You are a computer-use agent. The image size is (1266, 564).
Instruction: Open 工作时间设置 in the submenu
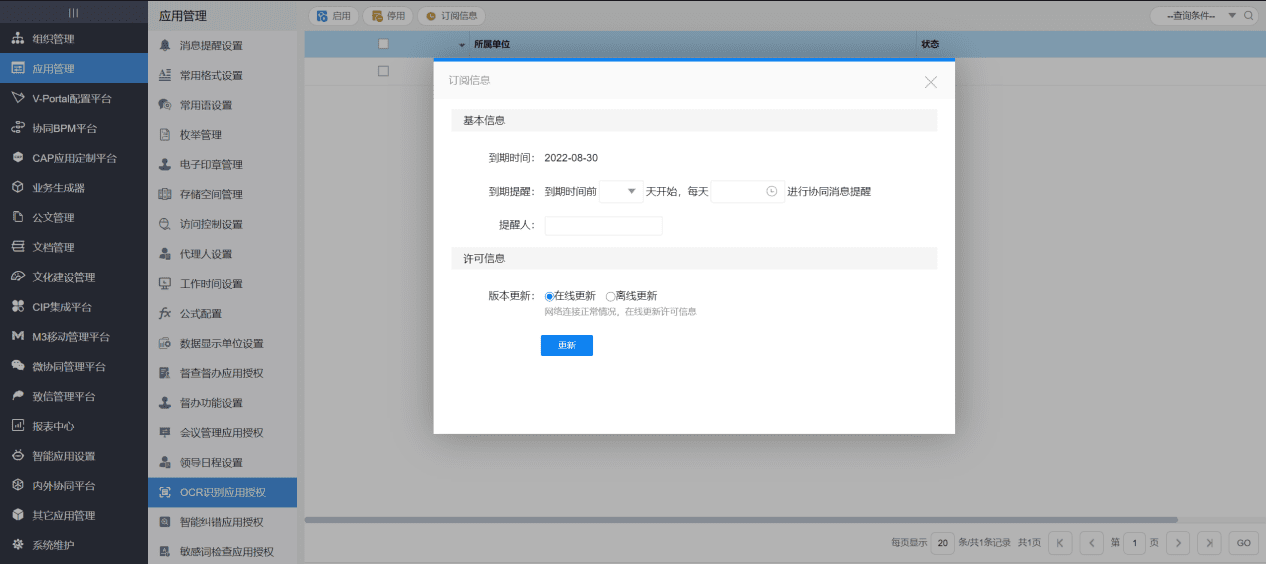223,283
